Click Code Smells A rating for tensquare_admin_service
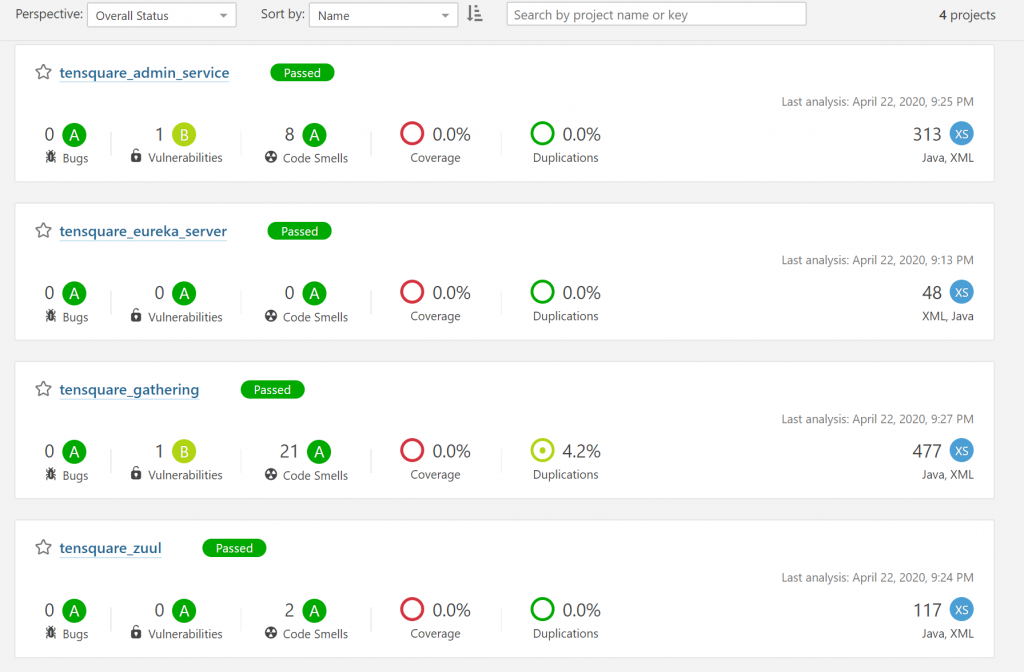Image resolution: width=1024 pixels, height=672 pixels. click(314, 135)
